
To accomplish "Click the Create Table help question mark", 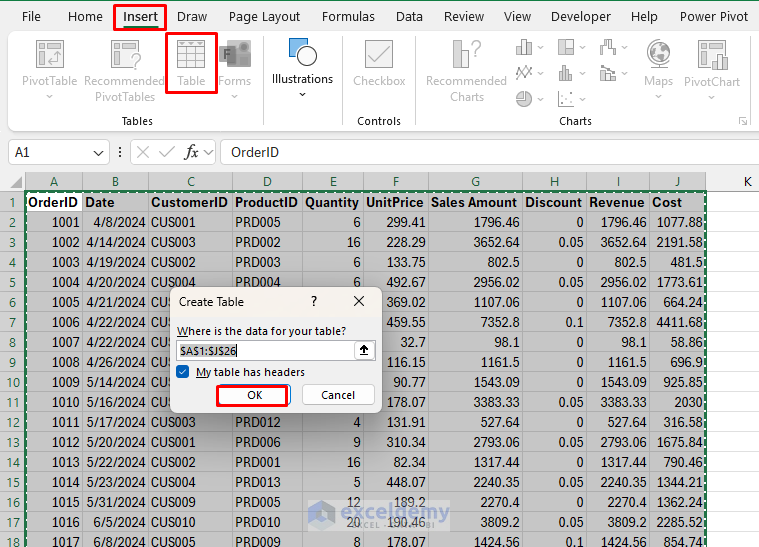I will click(314, 302).
